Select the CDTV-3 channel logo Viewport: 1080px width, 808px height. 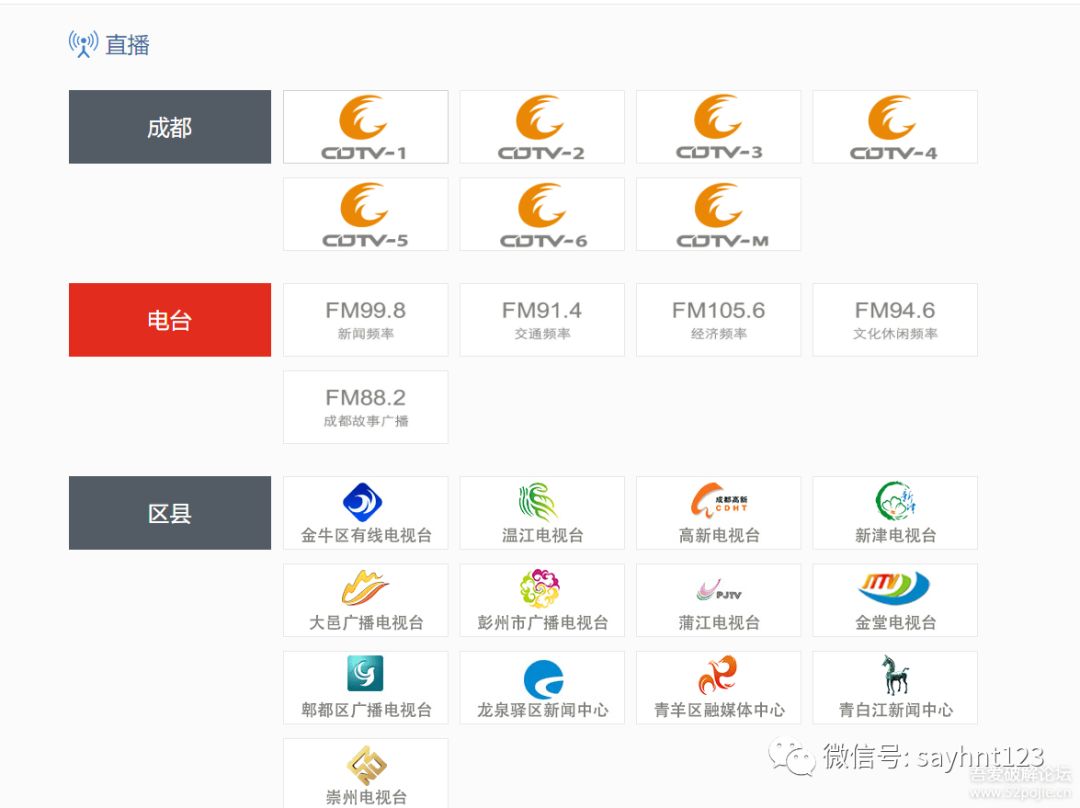coord(718,127)
